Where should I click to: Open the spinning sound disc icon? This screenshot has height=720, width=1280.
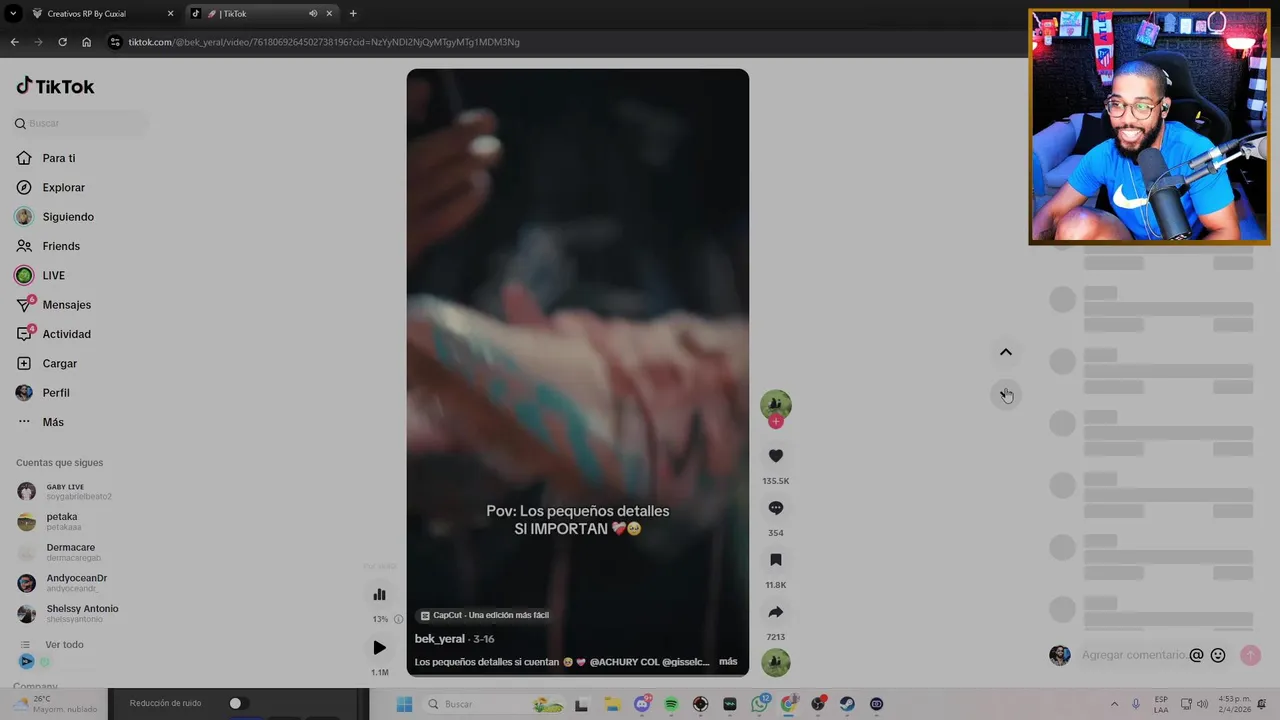click(775, 662)
